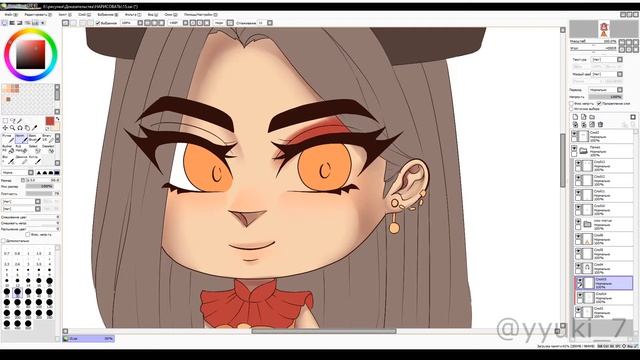The image size is (640, 360).
Task: Open the layer blending mode Нормальный dropdown
Action: point(620,89)
